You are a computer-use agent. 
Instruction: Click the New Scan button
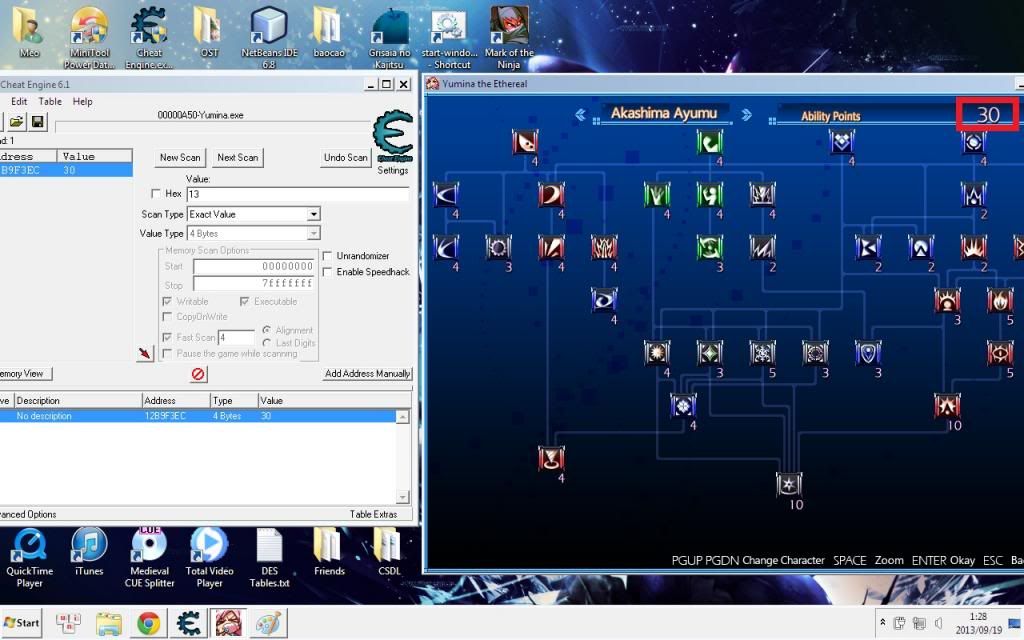click(x=180, y=157)
